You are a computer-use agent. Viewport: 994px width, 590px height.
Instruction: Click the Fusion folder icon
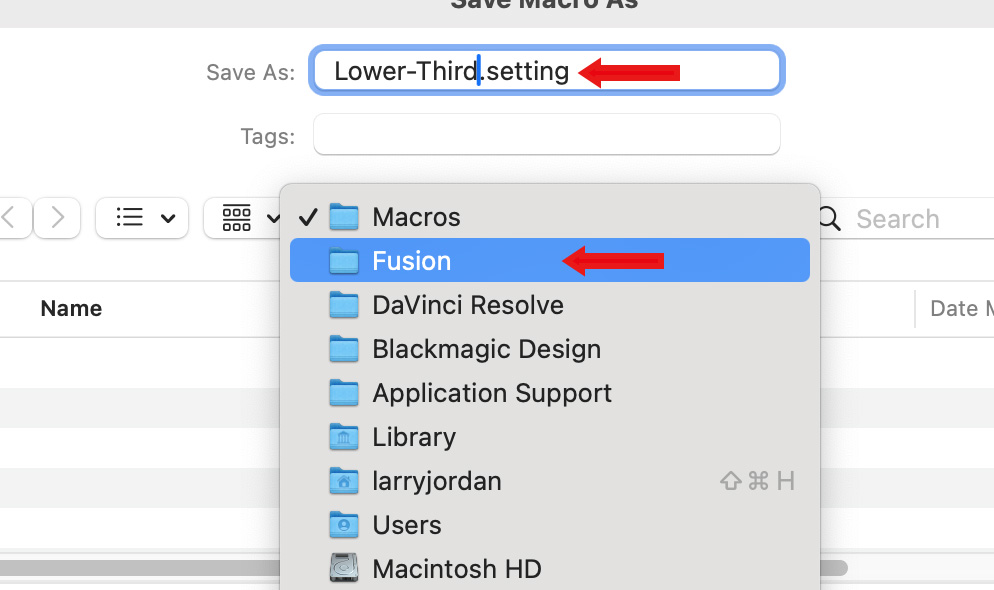[x=344, y=261]
